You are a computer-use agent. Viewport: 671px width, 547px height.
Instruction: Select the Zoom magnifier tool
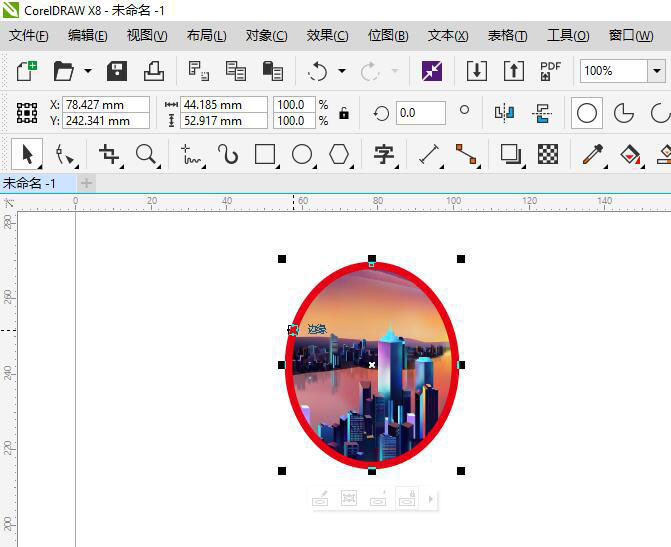[x=146, y=154]
